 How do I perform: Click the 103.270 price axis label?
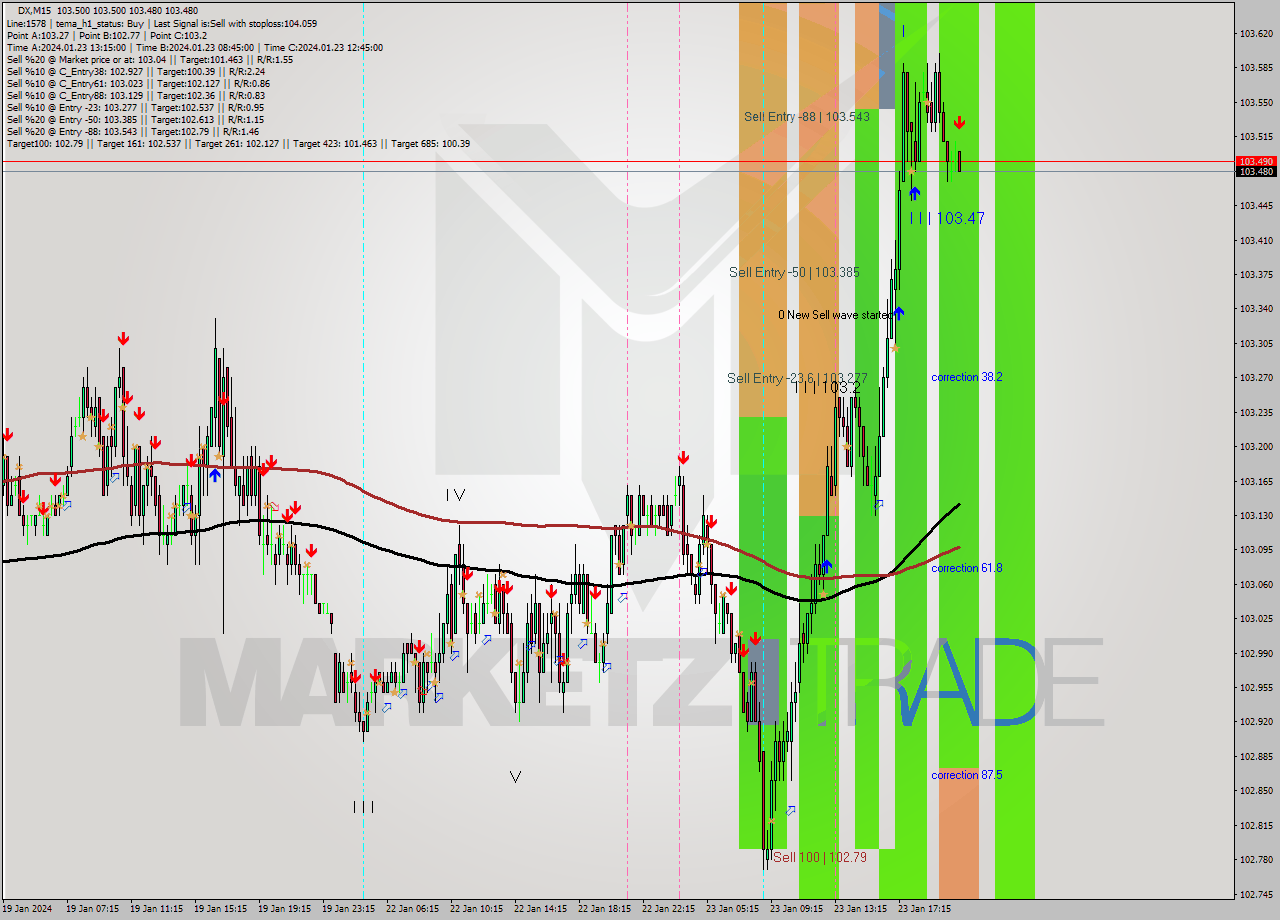pos(1256,378)
